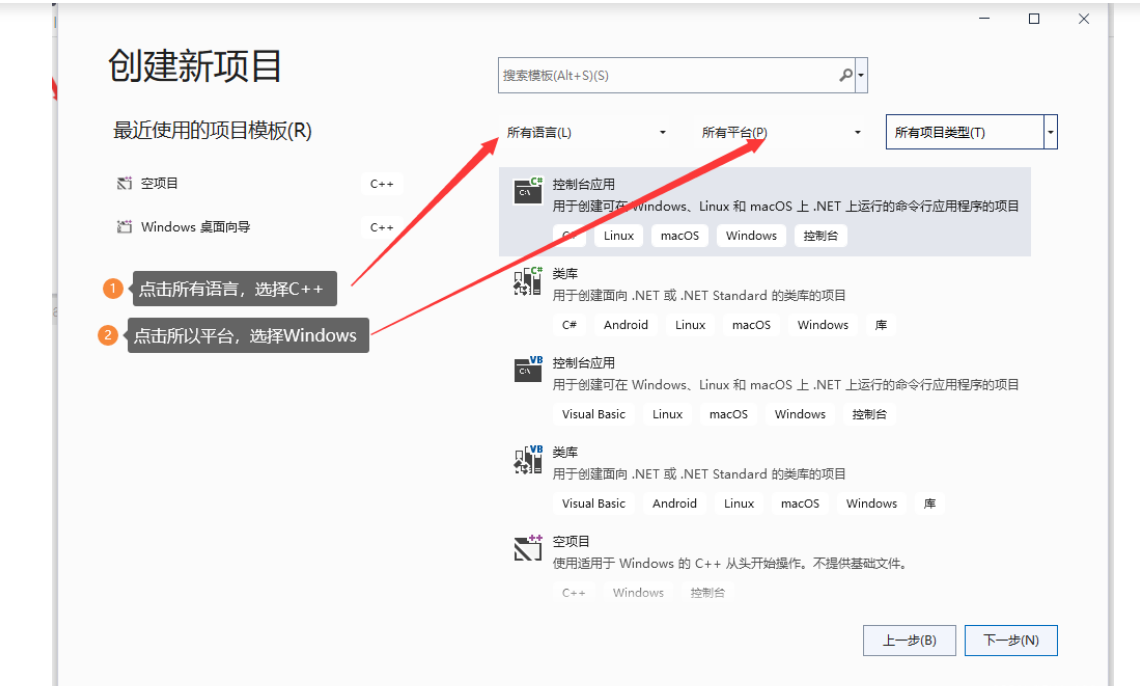Click 控制台 tag under VB 控制台应用

coord(869,414)
